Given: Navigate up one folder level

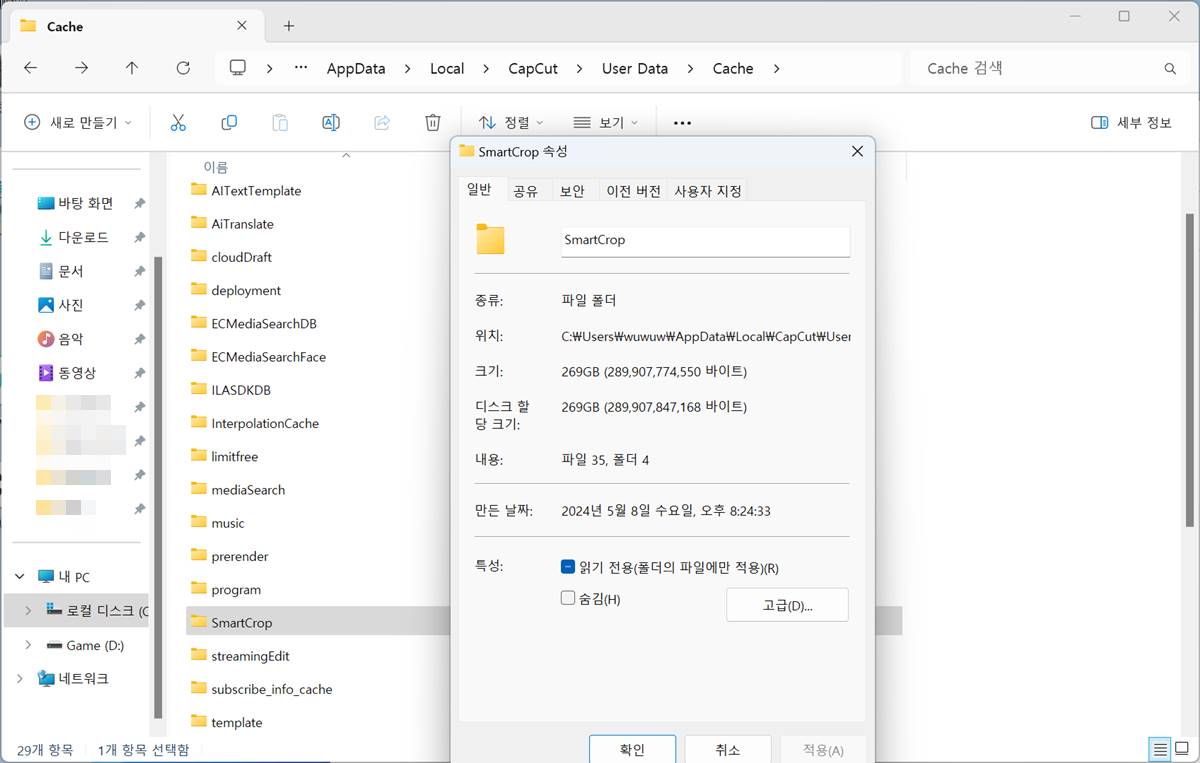Looking at the screenshot, I should click(x=132, y=68).
